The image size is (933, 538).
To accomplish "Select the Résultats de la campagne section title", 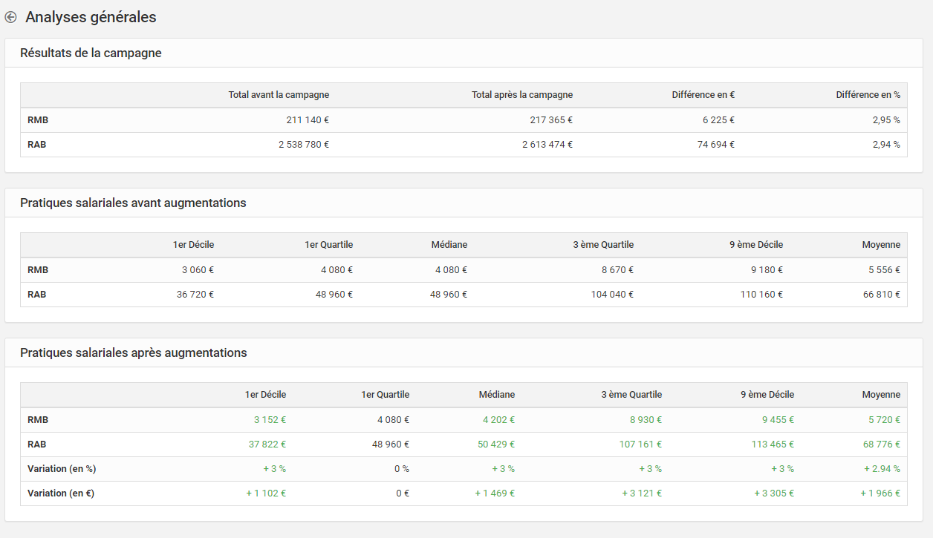I will pos(90,53).
